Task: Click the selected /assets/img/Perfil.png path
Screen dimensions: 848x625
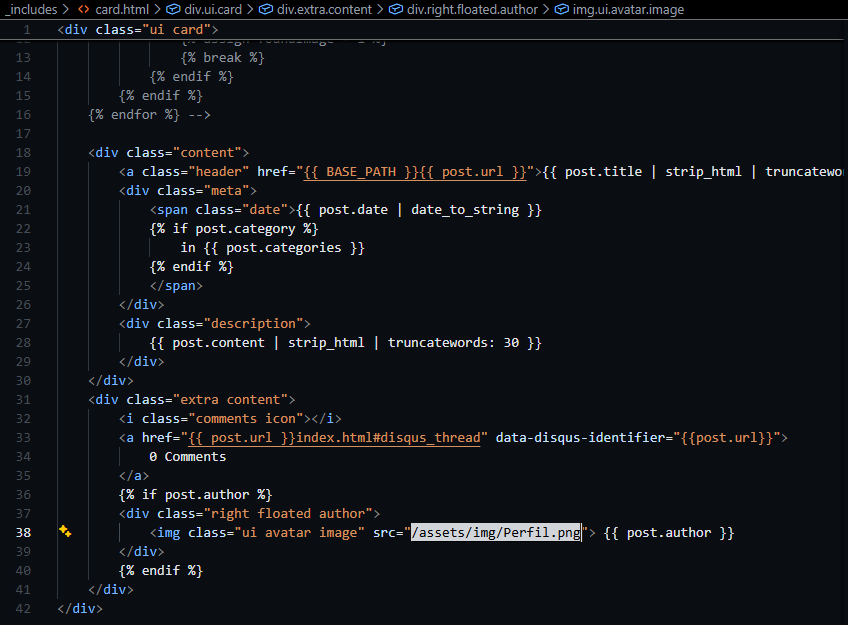Action: pos(496,533)
